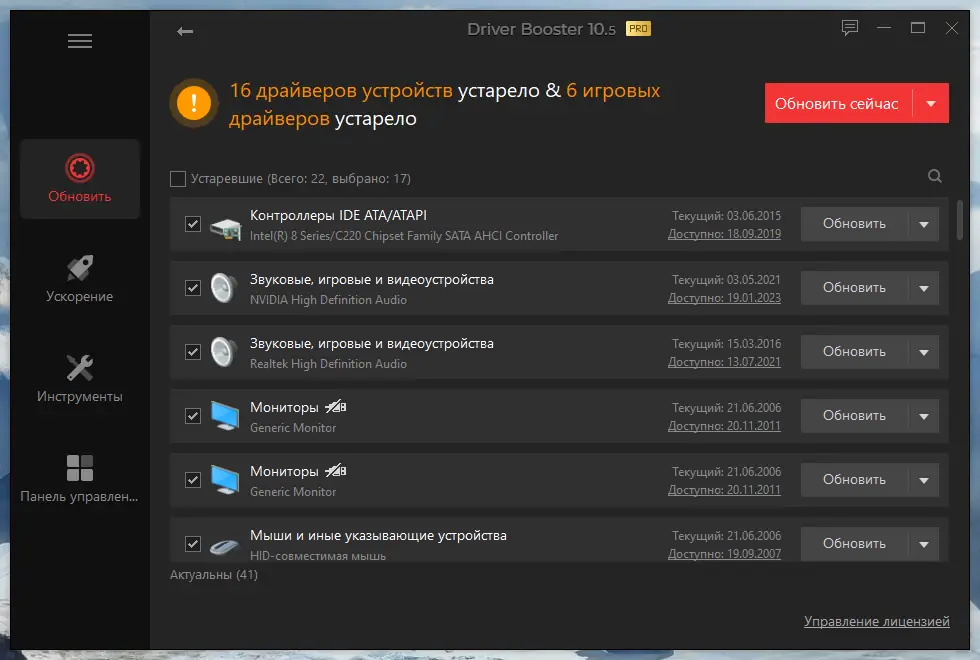
Task: Update the IDE ATA/ATAPI controller driver
Action: (x=854, y=224)
